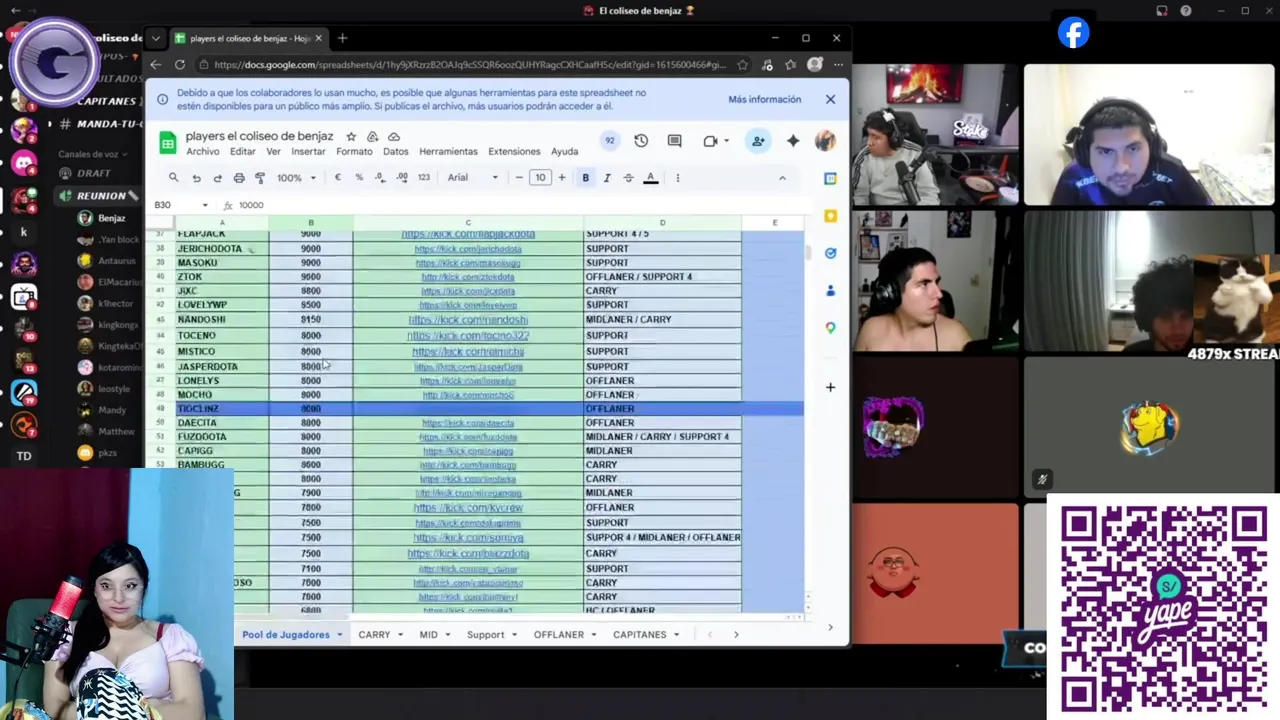
Task: Toggle strikethrough formatting
Action: click(628, 178)
